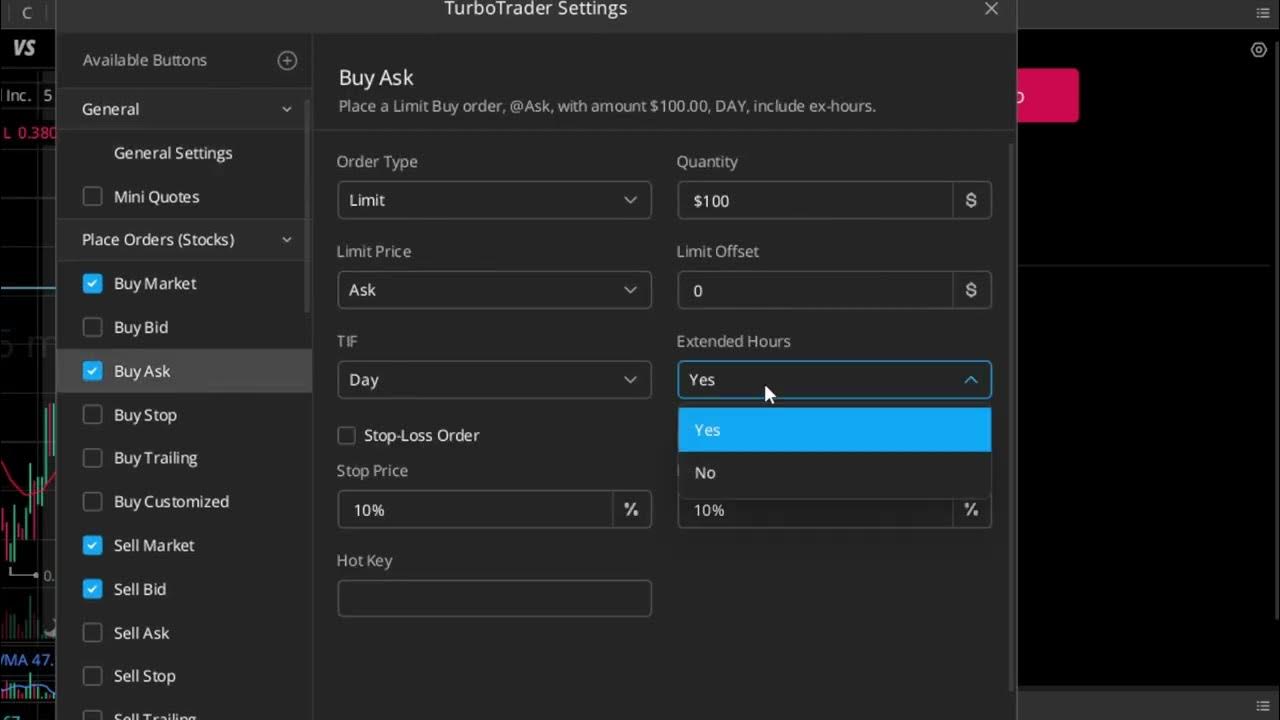Click the Stop Price percent unit icon
The width and height of the screenshot is (1280, 720).
pyautogui.click(x=631, y=510)
